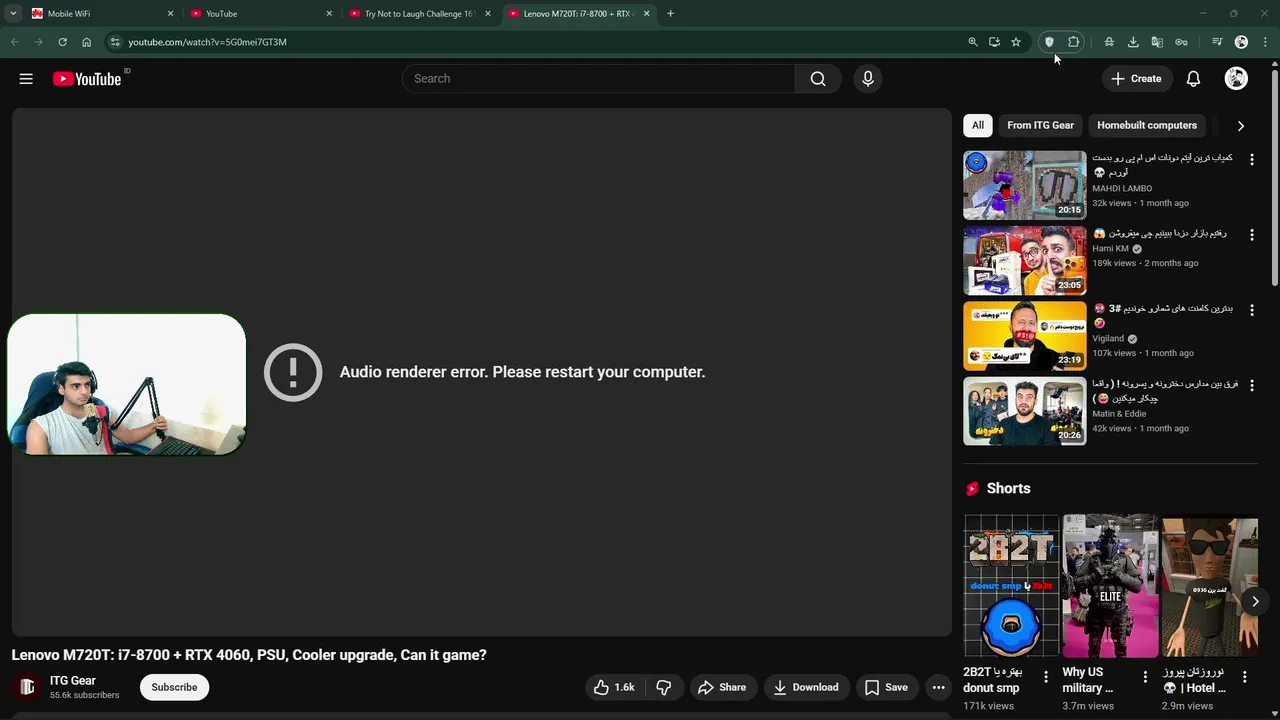Open the tab search dropdown arrow
This screenshot has width=1280, height=720.
(x=13, y=14)
